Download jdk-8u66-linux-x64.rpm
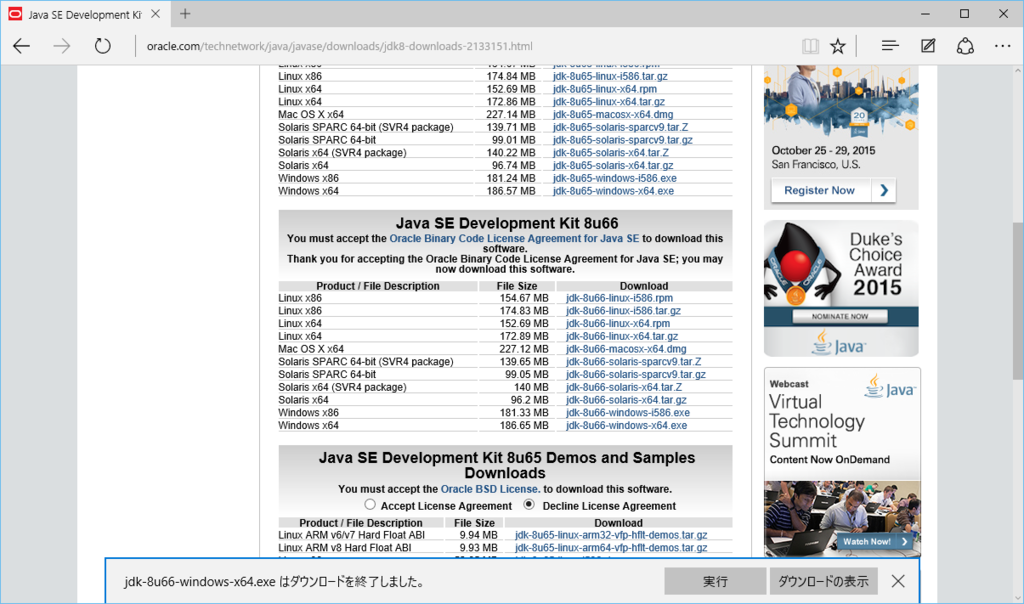The image size is (1024, 604). [618, 324]
